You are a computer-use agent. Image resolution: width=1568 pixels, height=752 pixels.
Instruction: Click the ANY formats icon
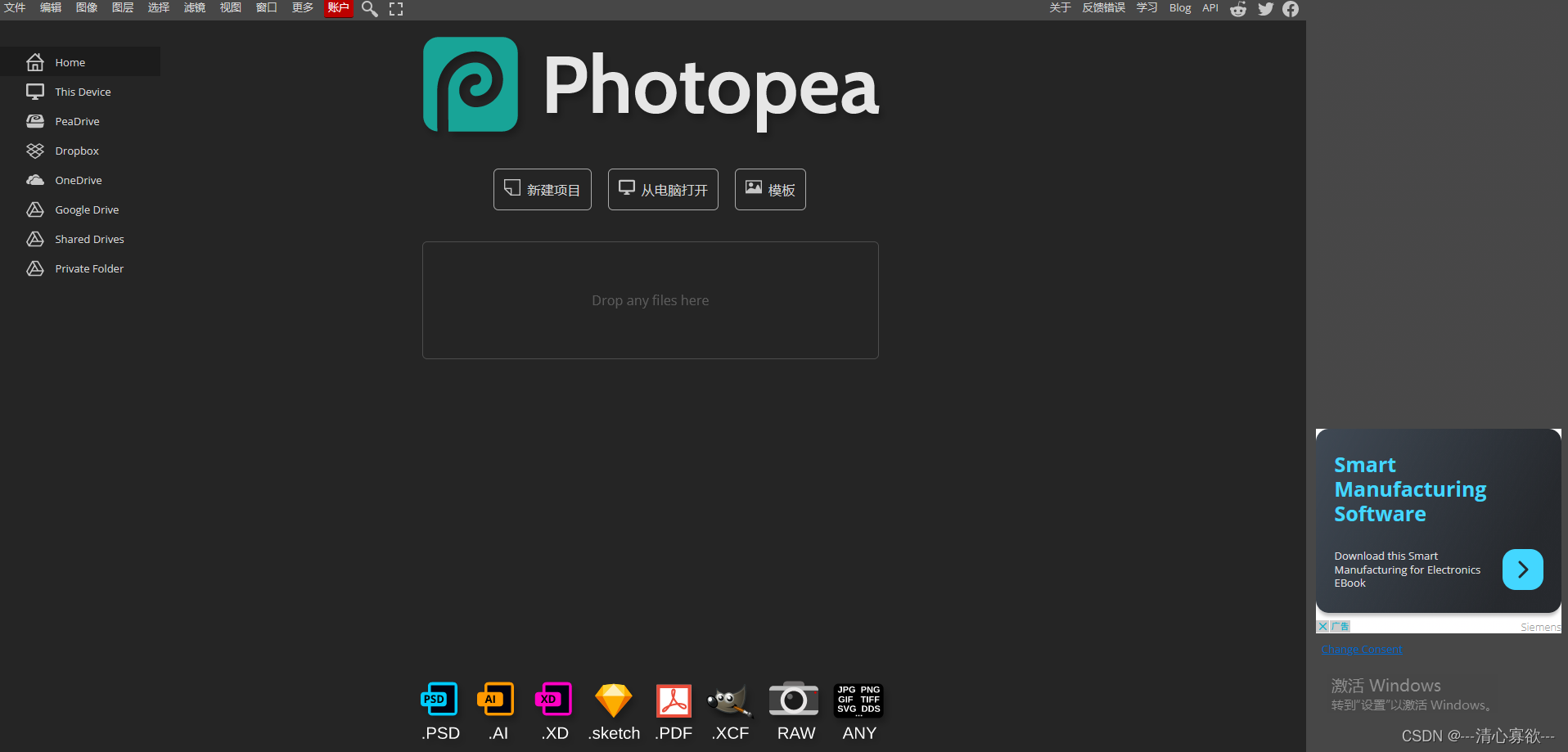(858, 700)
